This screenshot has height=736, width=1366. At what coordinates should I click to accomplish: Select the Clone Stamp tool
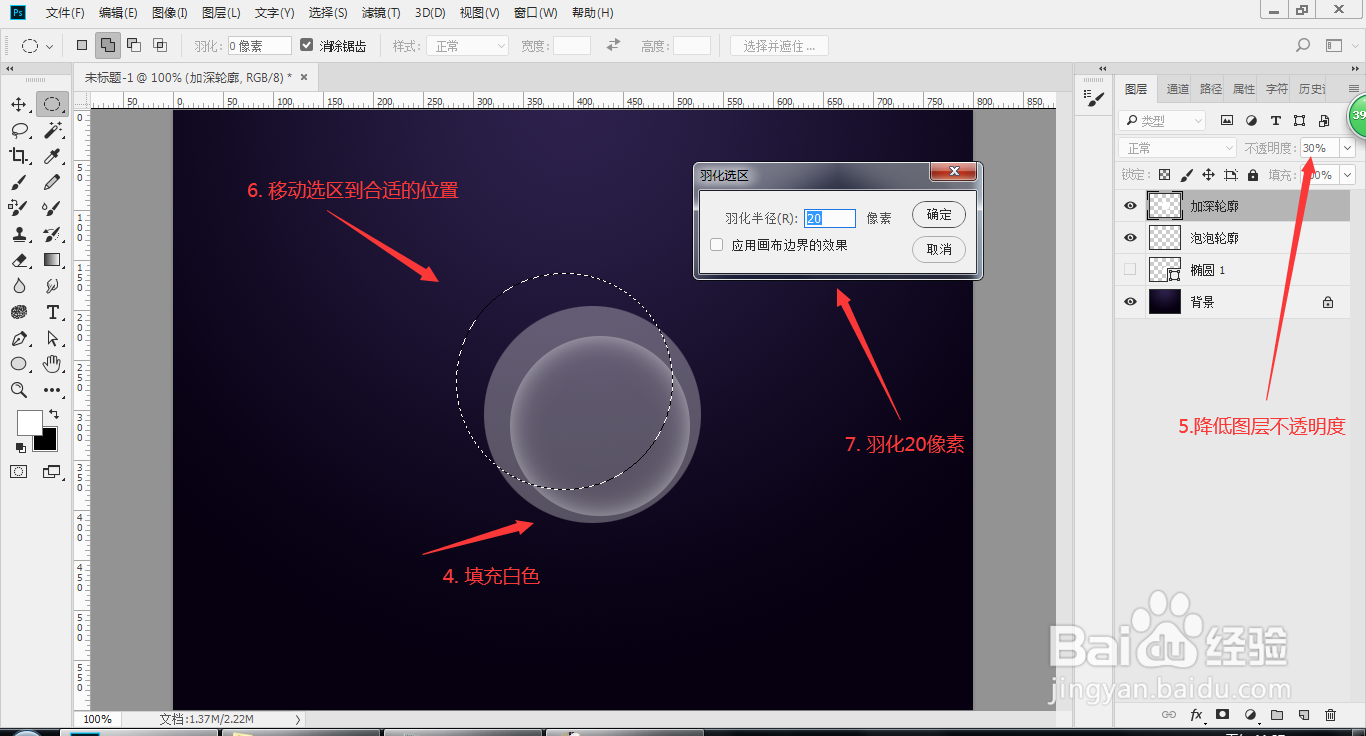(x=19, y=234)
